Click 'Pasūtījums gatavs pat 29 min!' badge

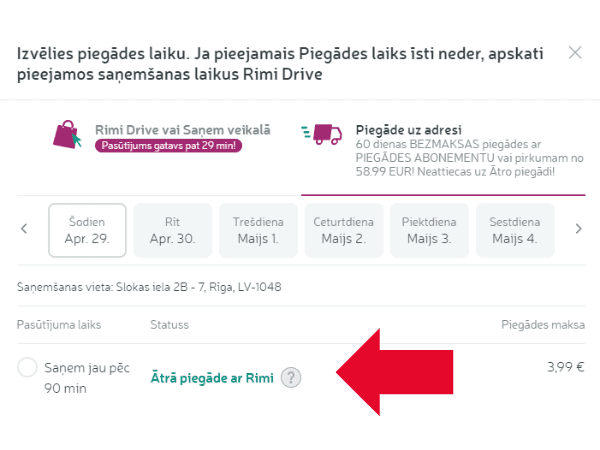[x=168, y=146]
